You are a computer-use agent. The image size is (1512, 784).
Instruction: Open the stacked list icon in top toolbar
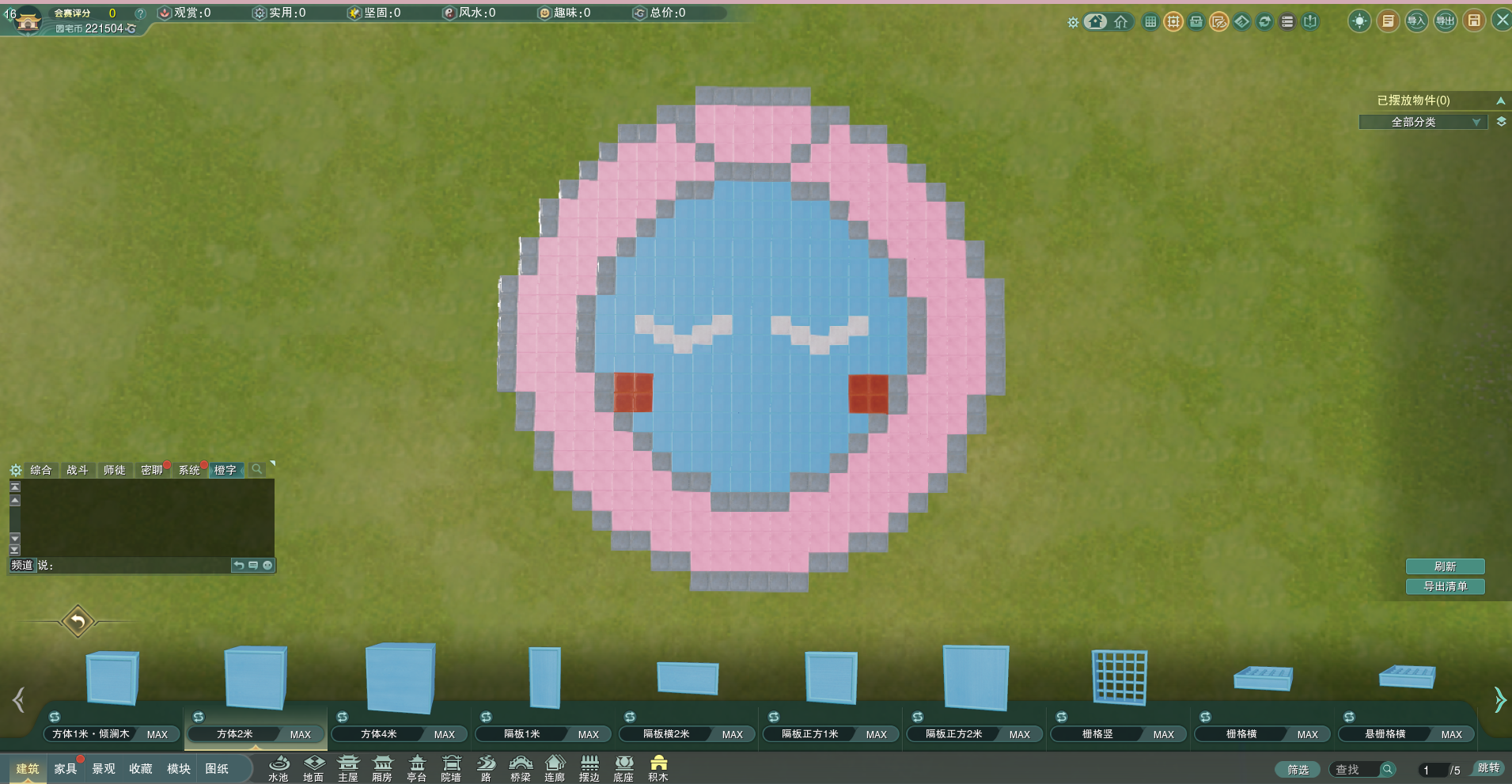[x=1287, y=22]
